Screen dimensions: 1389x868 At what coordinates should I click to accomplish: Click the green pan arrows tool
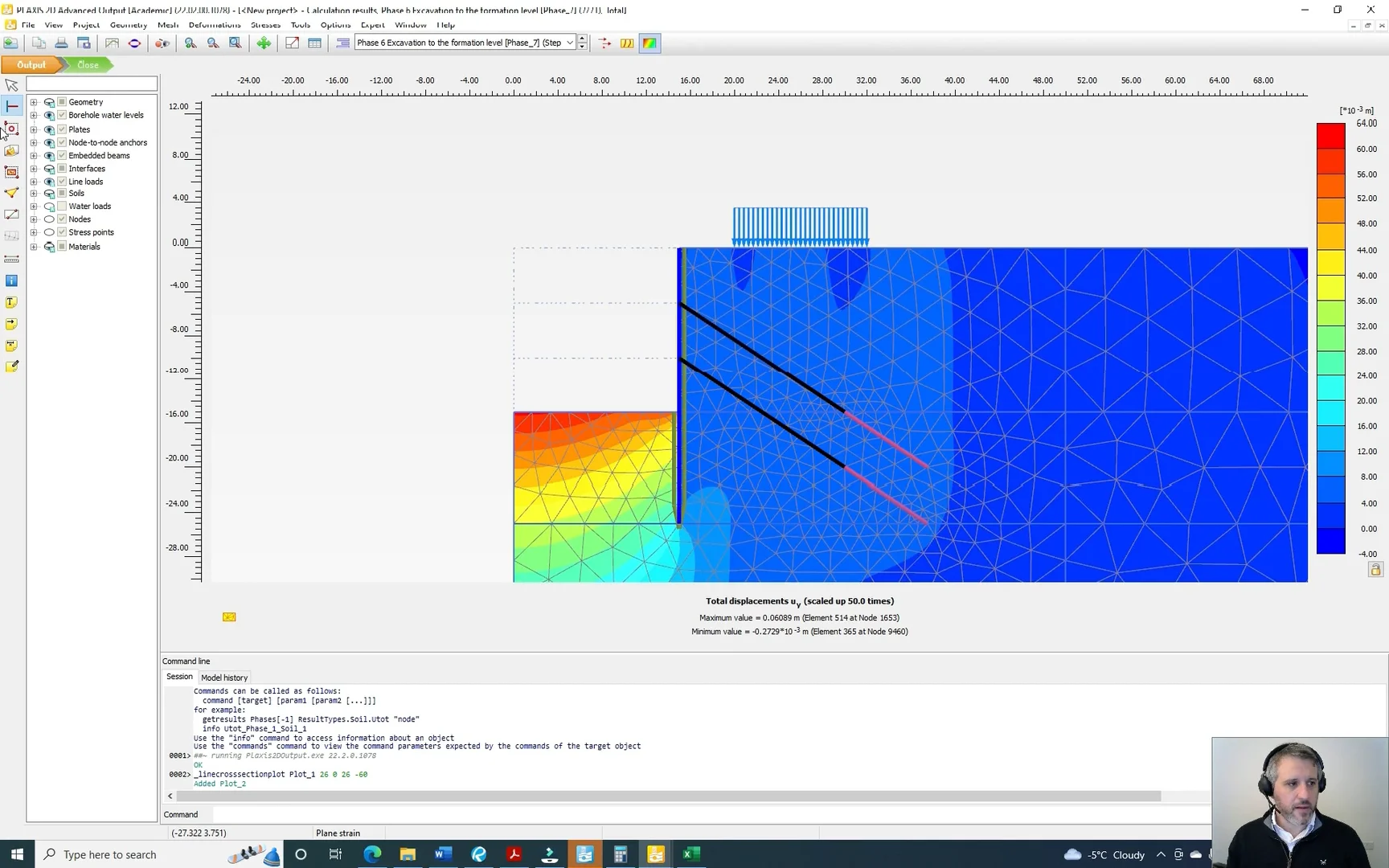264,43
